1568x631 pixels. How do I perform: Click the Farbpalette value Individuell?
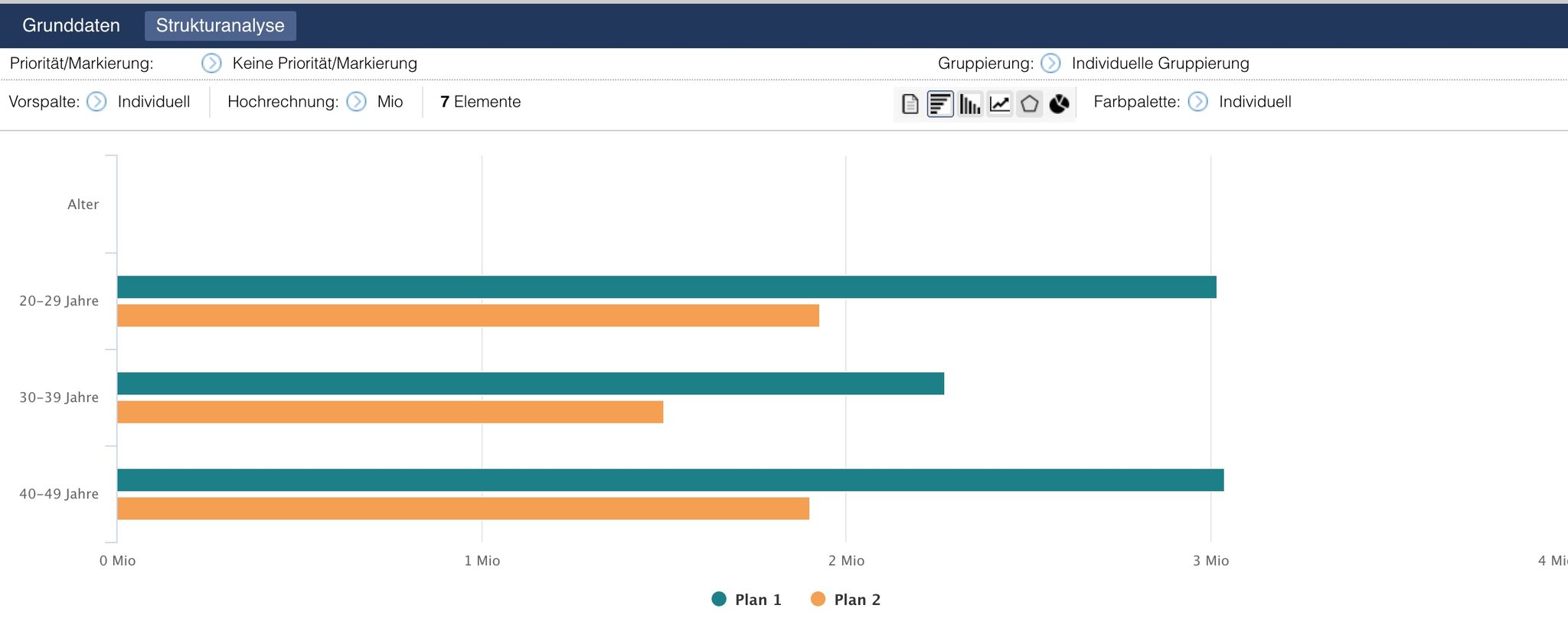point(1255,102)
